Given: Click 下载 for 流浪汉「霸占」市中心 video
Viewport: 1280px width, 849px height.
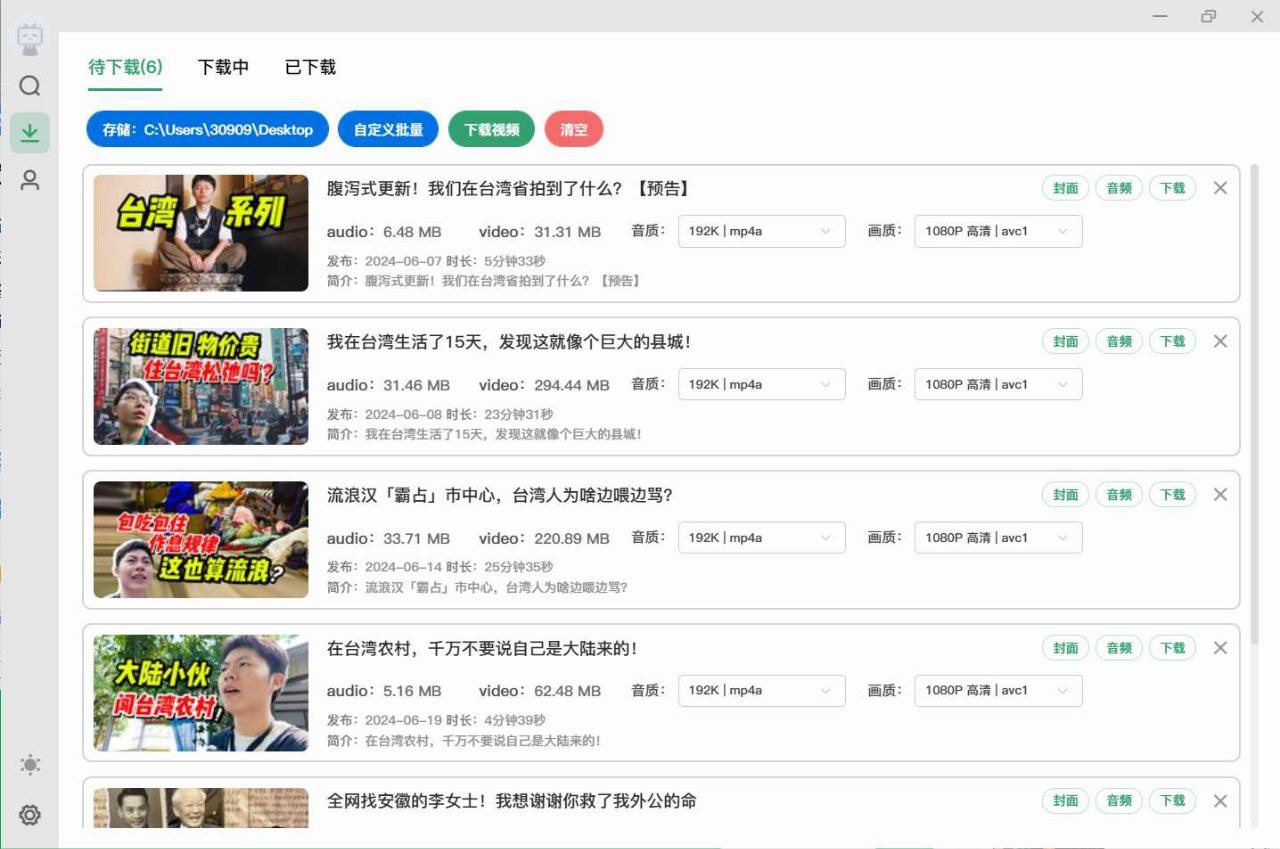Looking at the screenshot, I should [x=1172, y=494].
